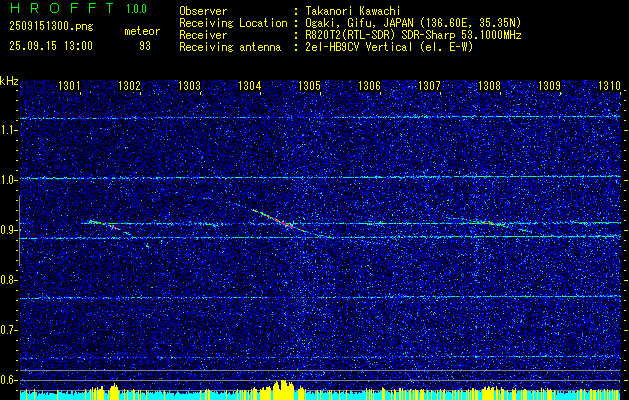The width and height of the screenshot is (629, 400).
Task: Click frequency label 1.0
Action: [7, 180]
